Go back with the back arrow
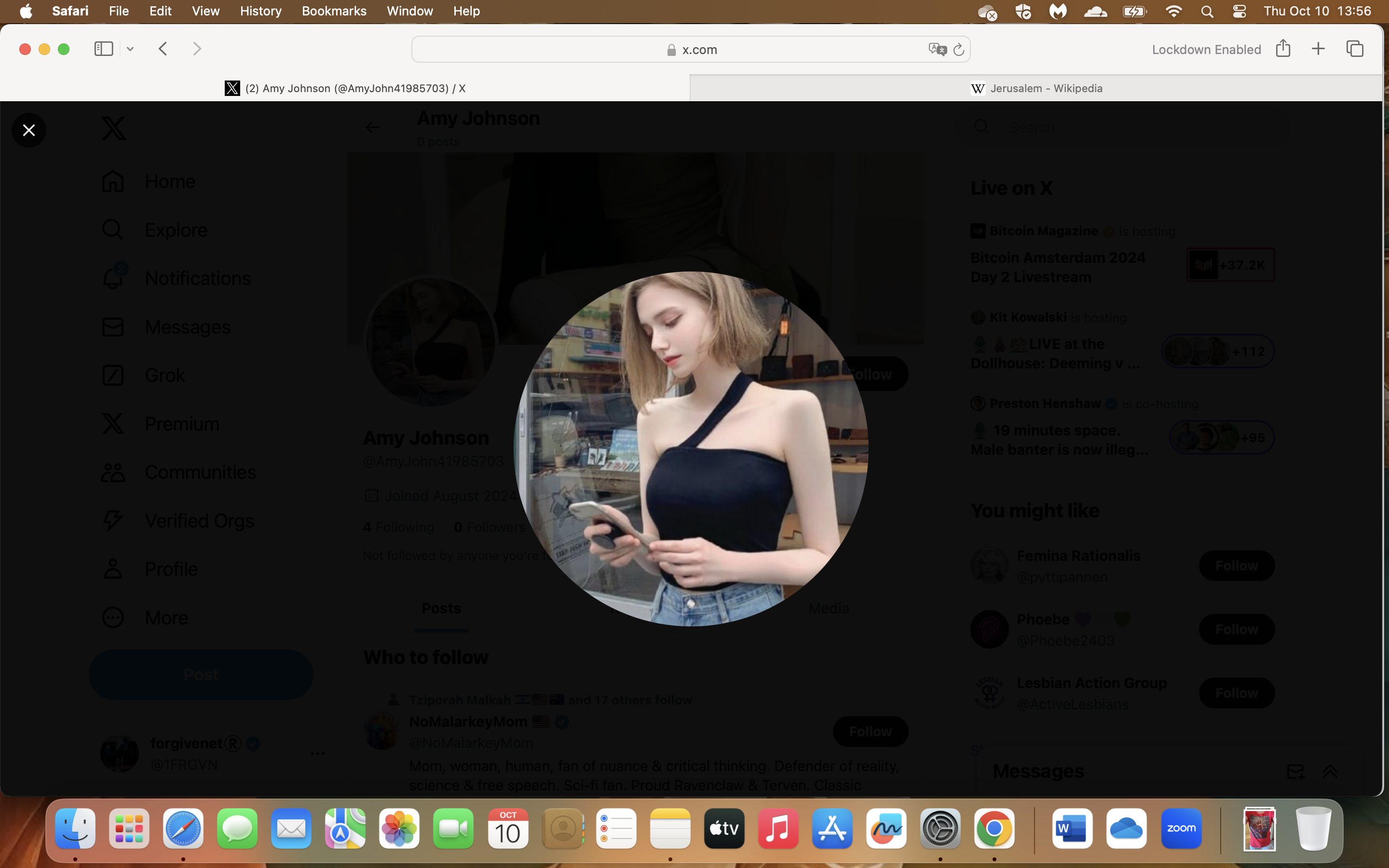Viewport: 1389px width, 868px height. (x=163, y=49)
